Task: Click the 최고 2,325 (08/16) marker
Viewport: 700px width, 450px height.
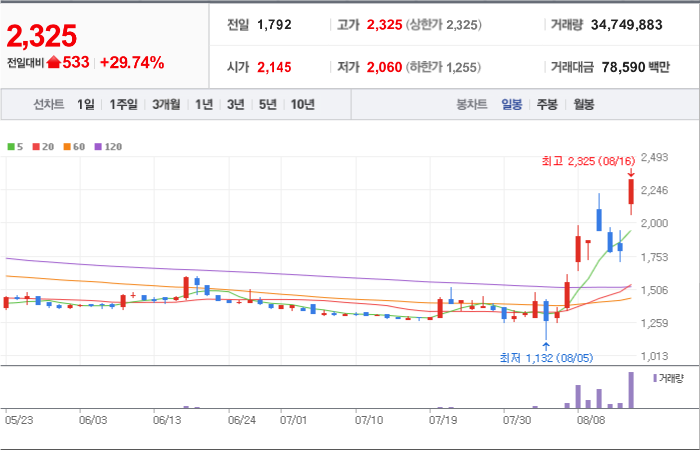Action: (x=588, y=161)
